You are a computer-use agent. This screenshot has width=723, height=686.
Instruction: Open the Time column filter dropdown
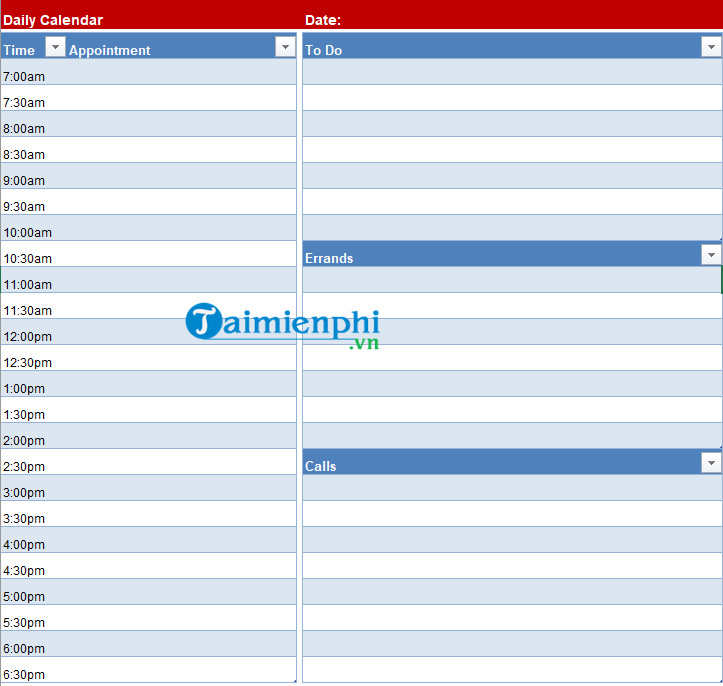[x=55, y=47]
